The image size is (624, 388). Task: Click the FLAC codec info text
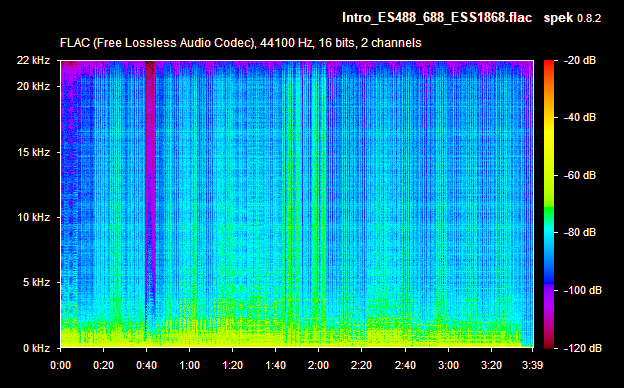[240, 43]
